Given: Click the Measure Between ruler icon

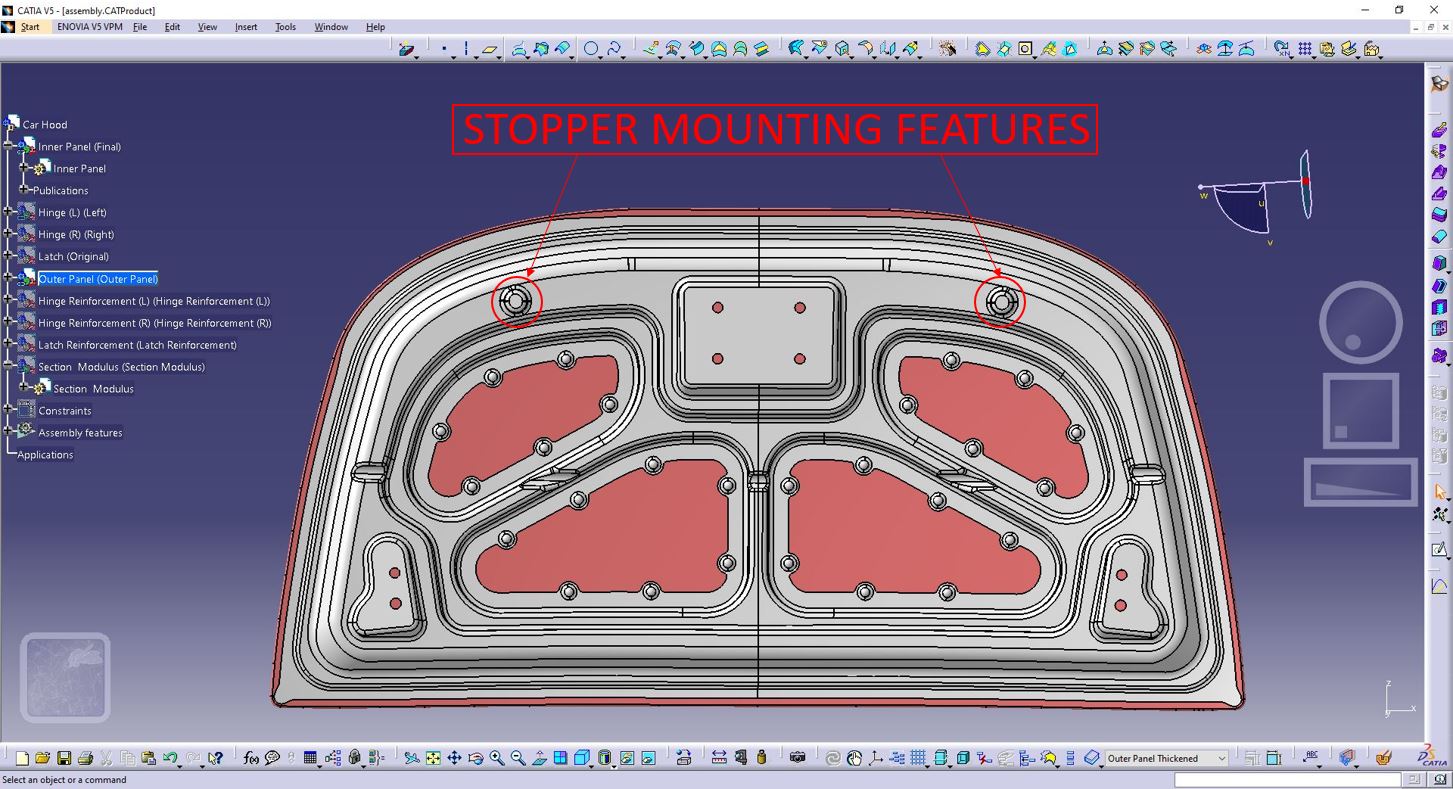Looking at the screenshot, I should click(x=718, y=758).
